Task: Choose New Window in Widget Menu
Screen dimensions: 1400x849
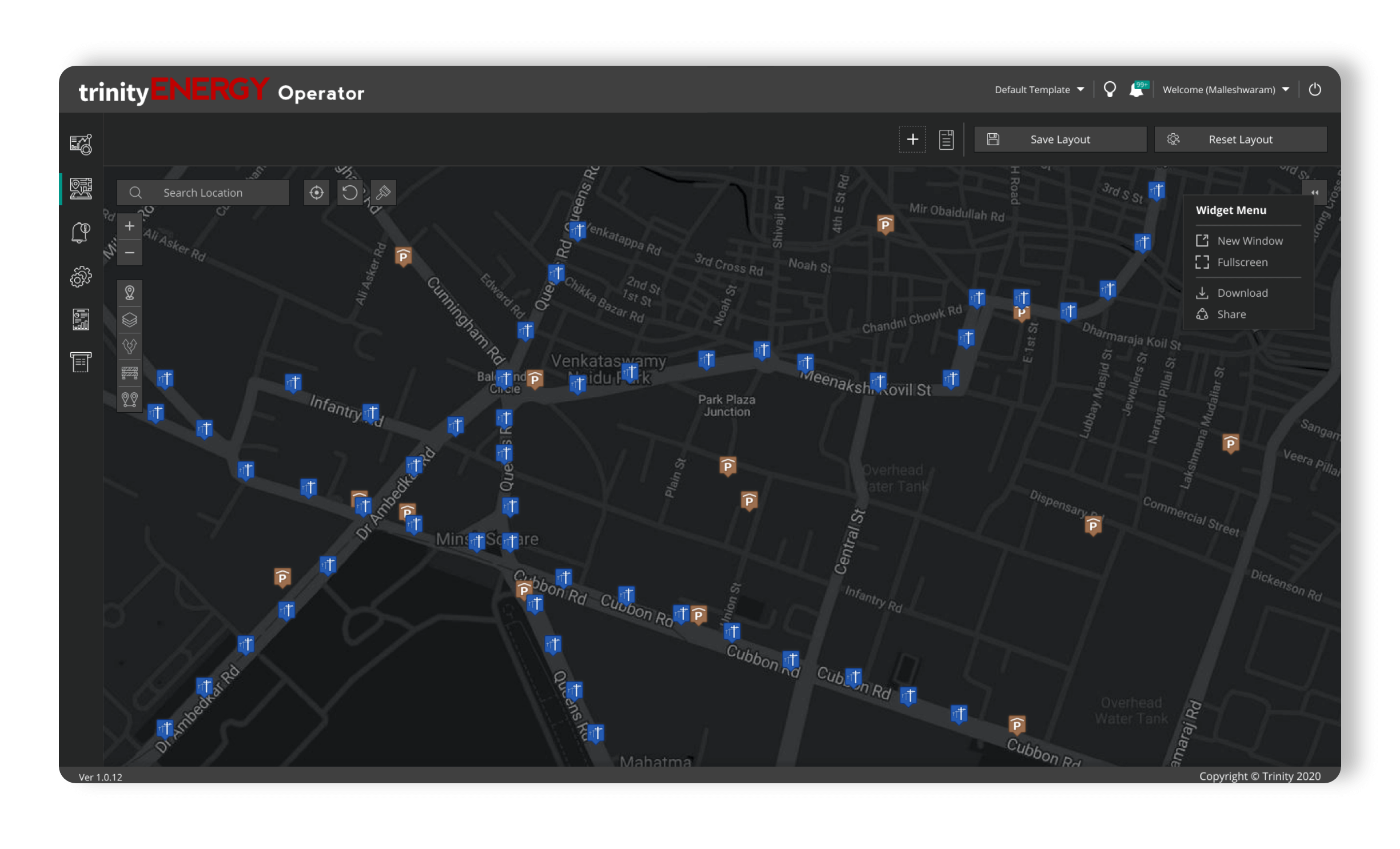Action: point(1239,241)
